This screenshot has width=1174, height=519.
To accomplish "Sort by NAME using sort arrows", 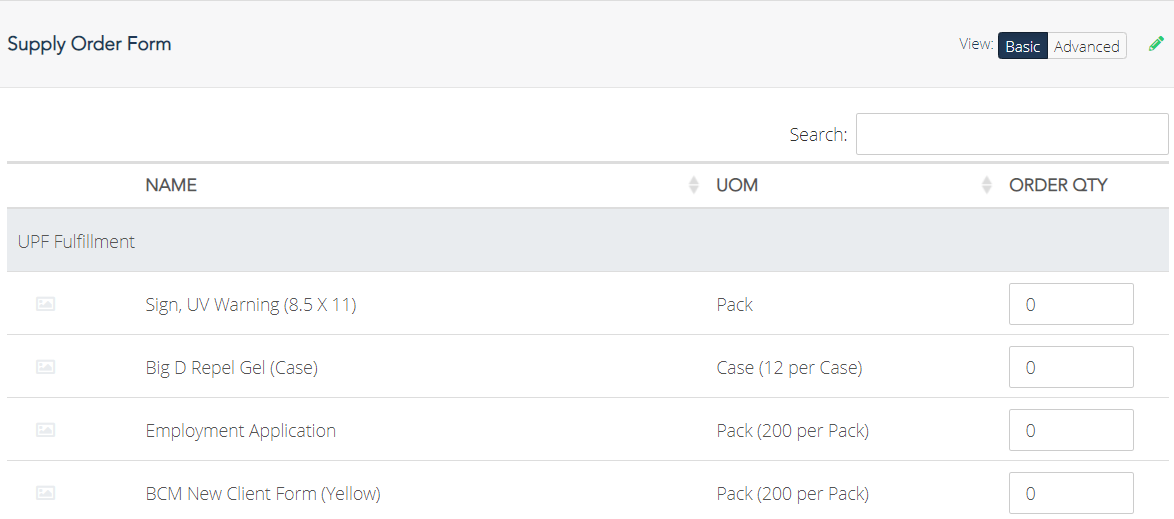I will point(693,185).
